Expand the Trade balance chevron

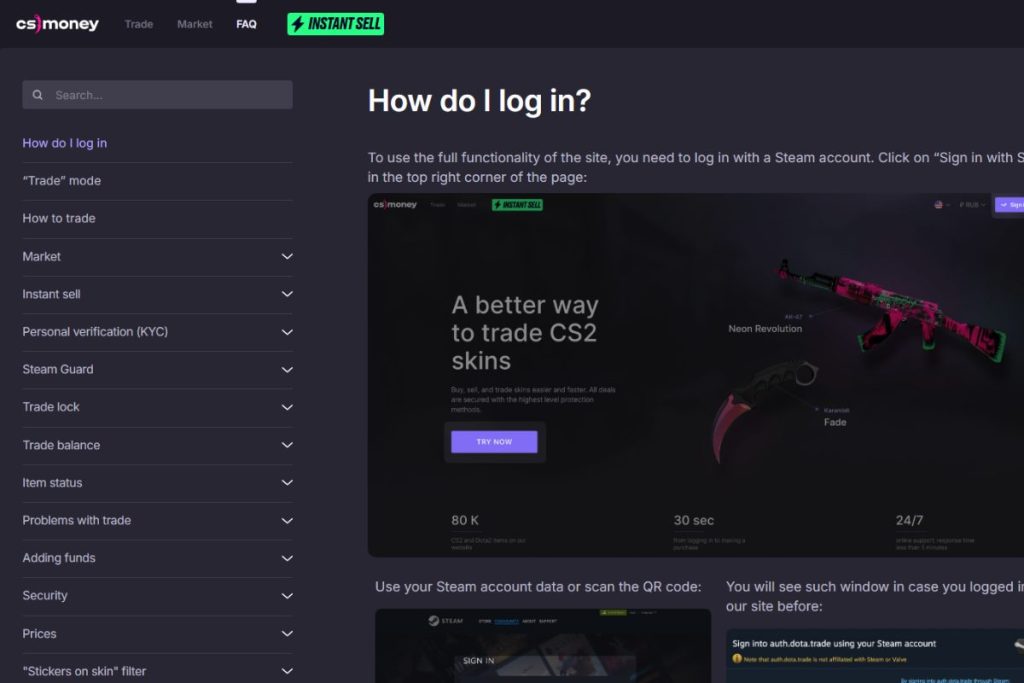(x=287, y=445)
